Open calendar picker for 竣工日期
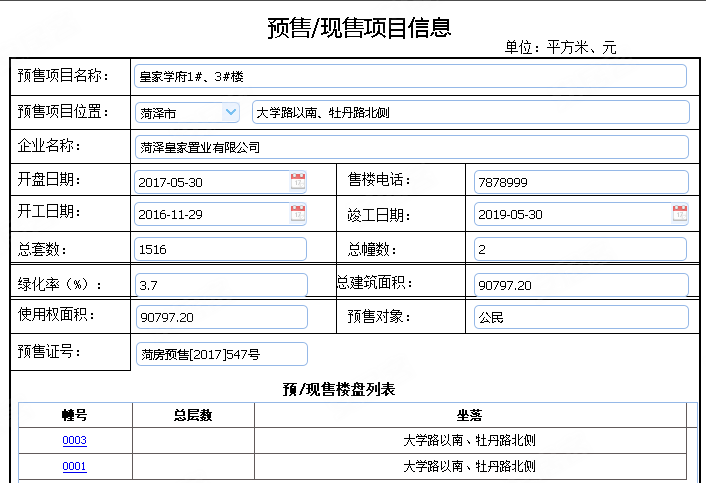This screenshot has width=706, height=483. (680, 213)
